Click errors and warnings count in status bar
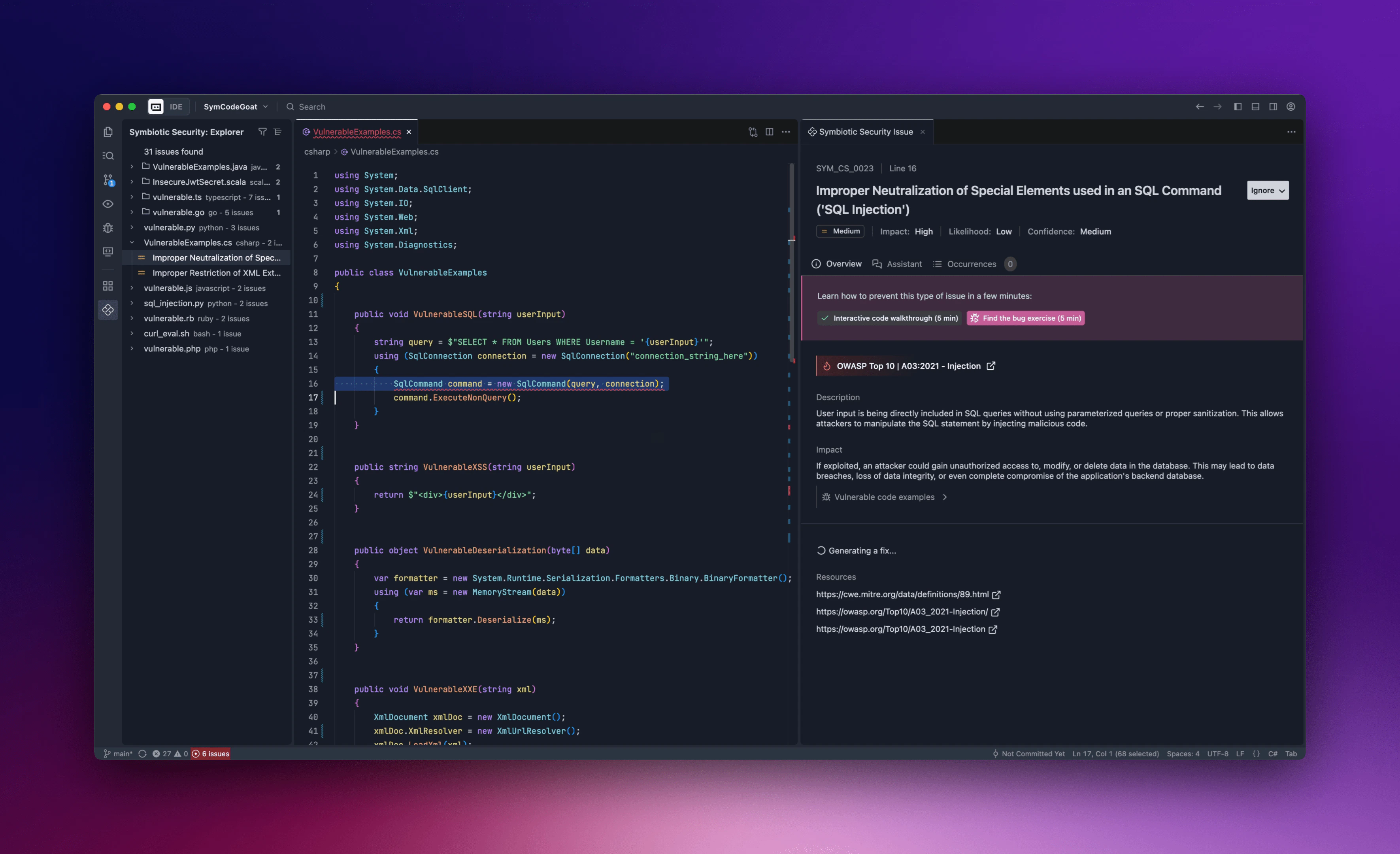 point(170,754)
